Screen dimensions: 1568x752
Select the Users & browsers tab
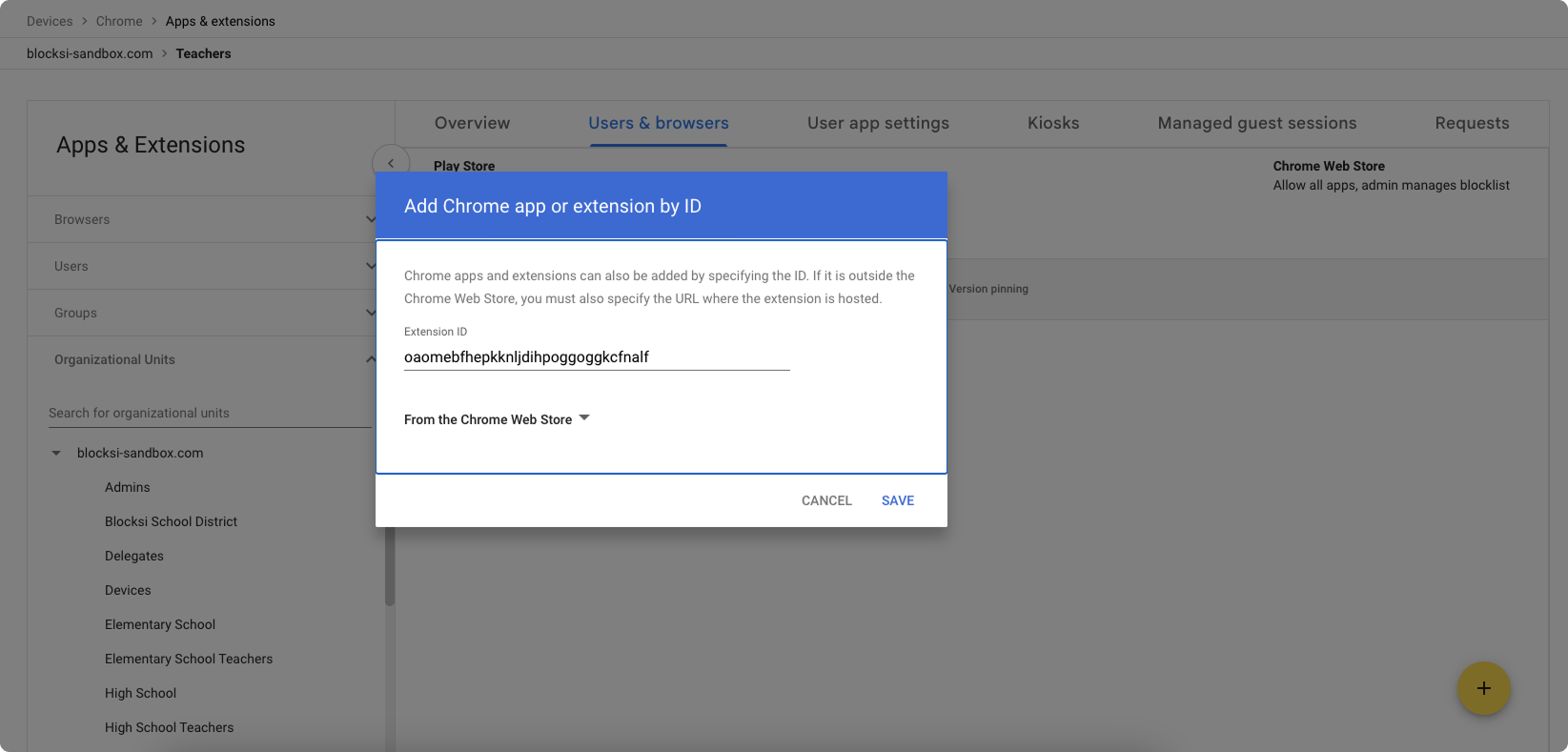[659, 123]
